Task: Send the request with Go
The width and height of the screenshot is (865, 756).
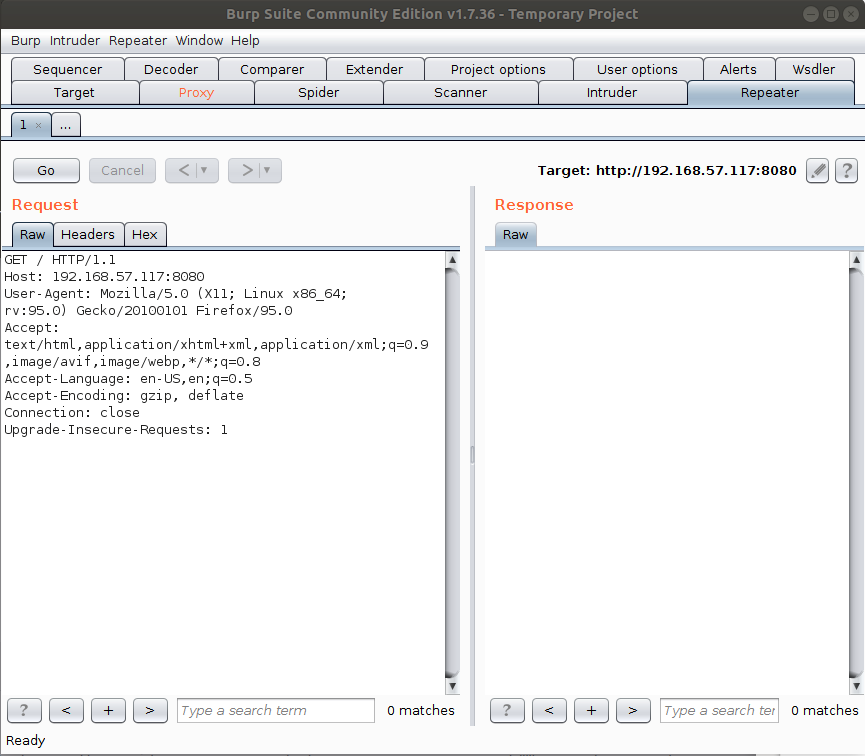Action: [46, 171]
